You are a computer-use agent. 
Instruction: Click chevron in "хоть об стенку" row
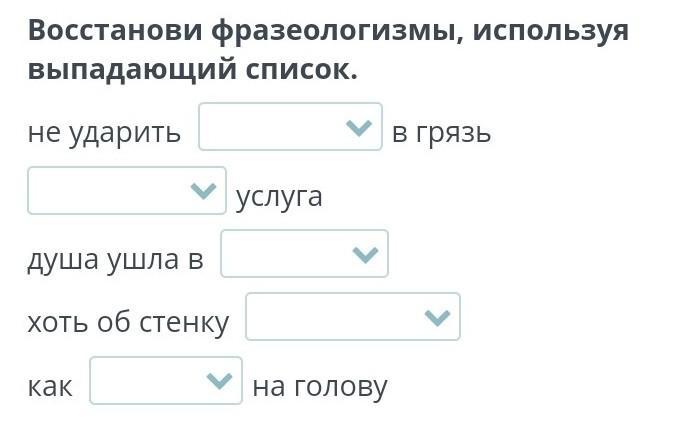click(x=436, y=318)
